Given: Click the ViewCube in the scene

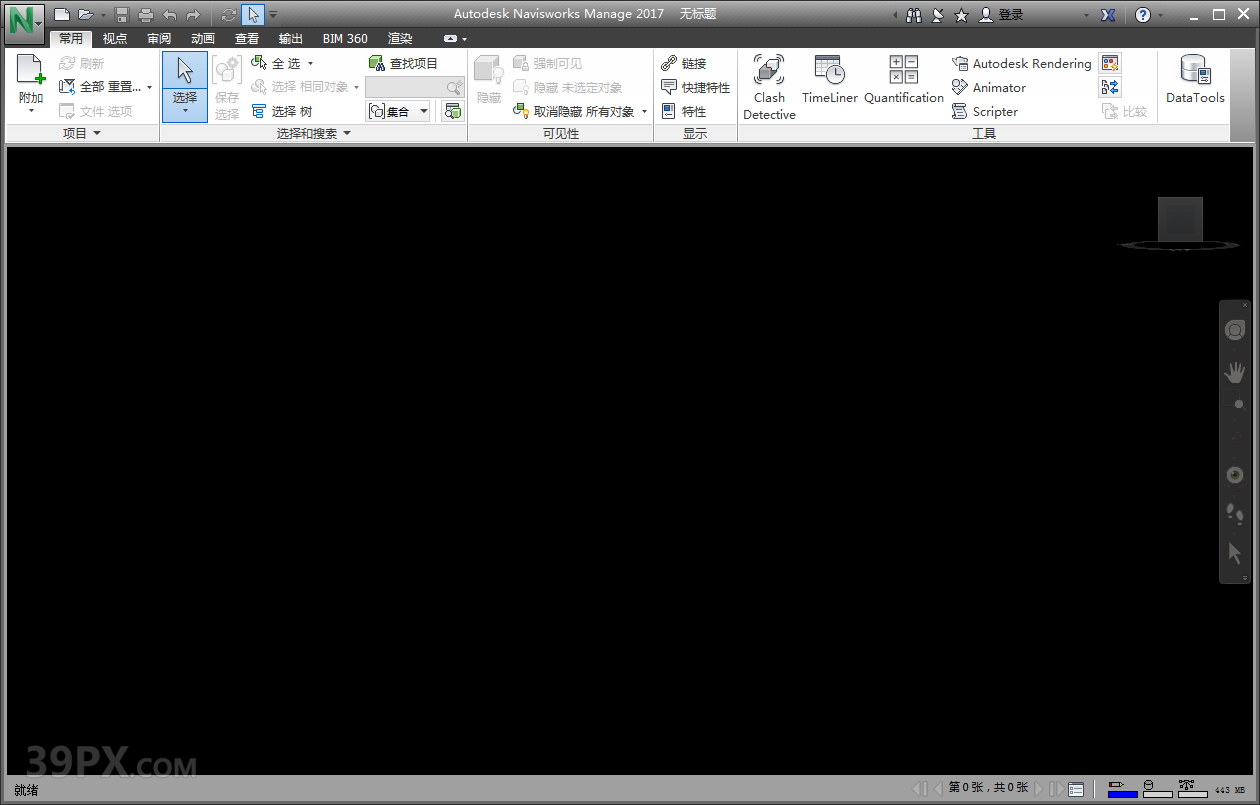Looking at the screenshot, I should pos(1180,219).
